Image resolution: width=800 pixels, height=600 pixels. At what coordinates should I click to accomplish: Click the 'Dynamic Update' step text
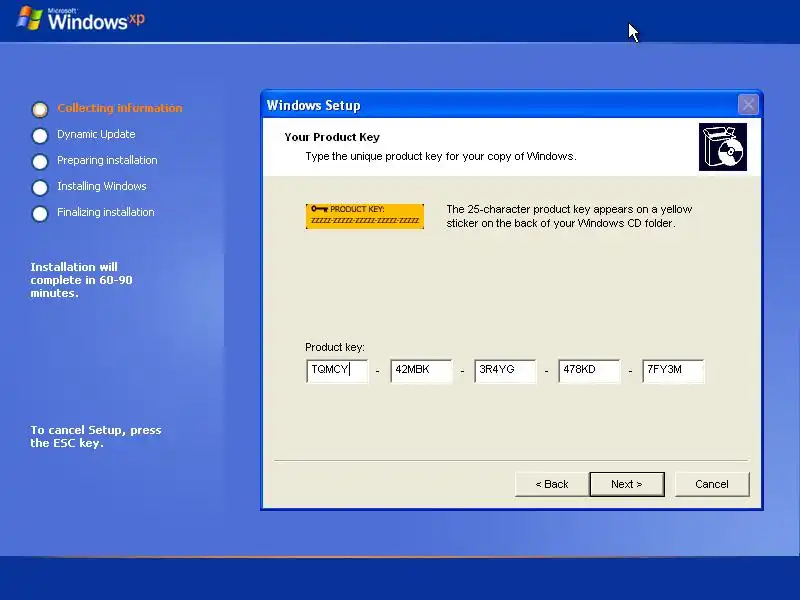tap(96, 134)
